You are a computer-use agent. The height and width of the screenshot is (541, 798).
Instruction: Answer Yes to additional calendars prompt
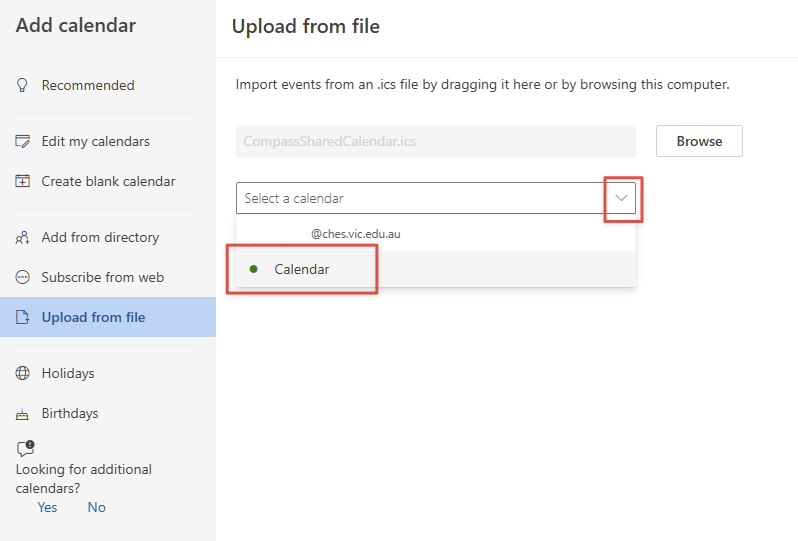(47, 507)
